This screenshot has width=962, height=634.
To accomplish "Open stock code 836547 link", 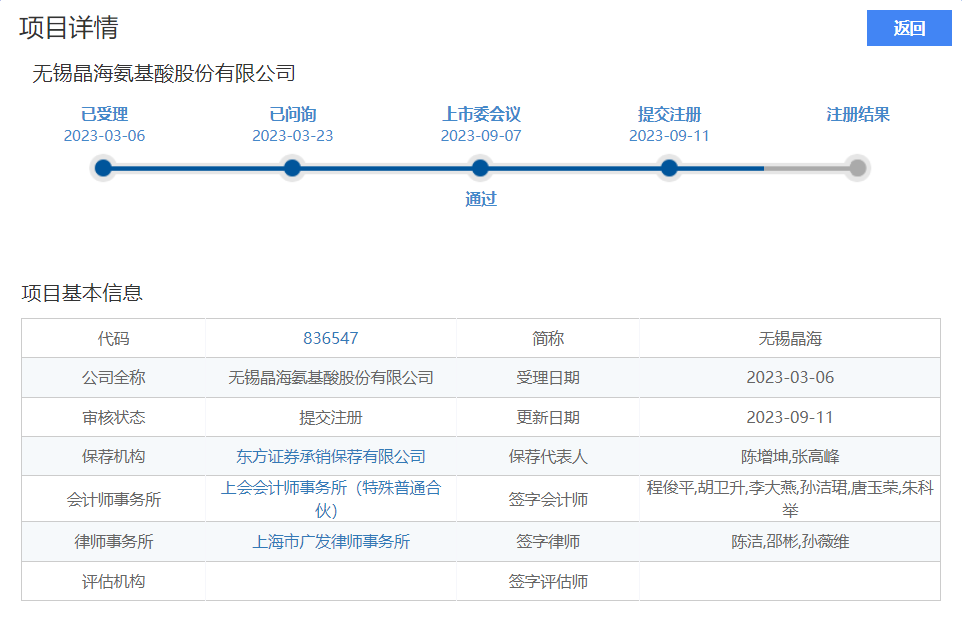I will click(330, 339).
